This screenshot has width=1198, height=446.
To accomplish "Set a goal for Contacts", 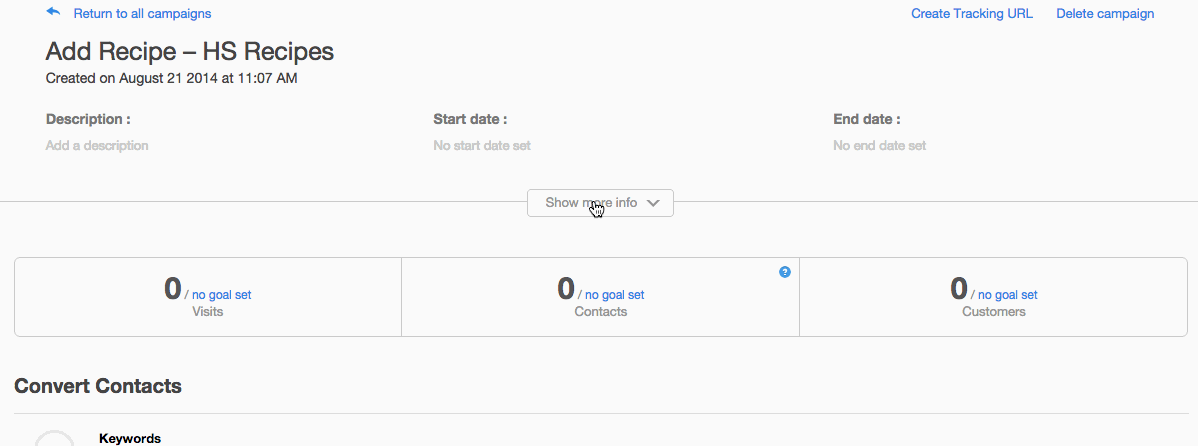I will pyautogui.click(x=614, y=295).
